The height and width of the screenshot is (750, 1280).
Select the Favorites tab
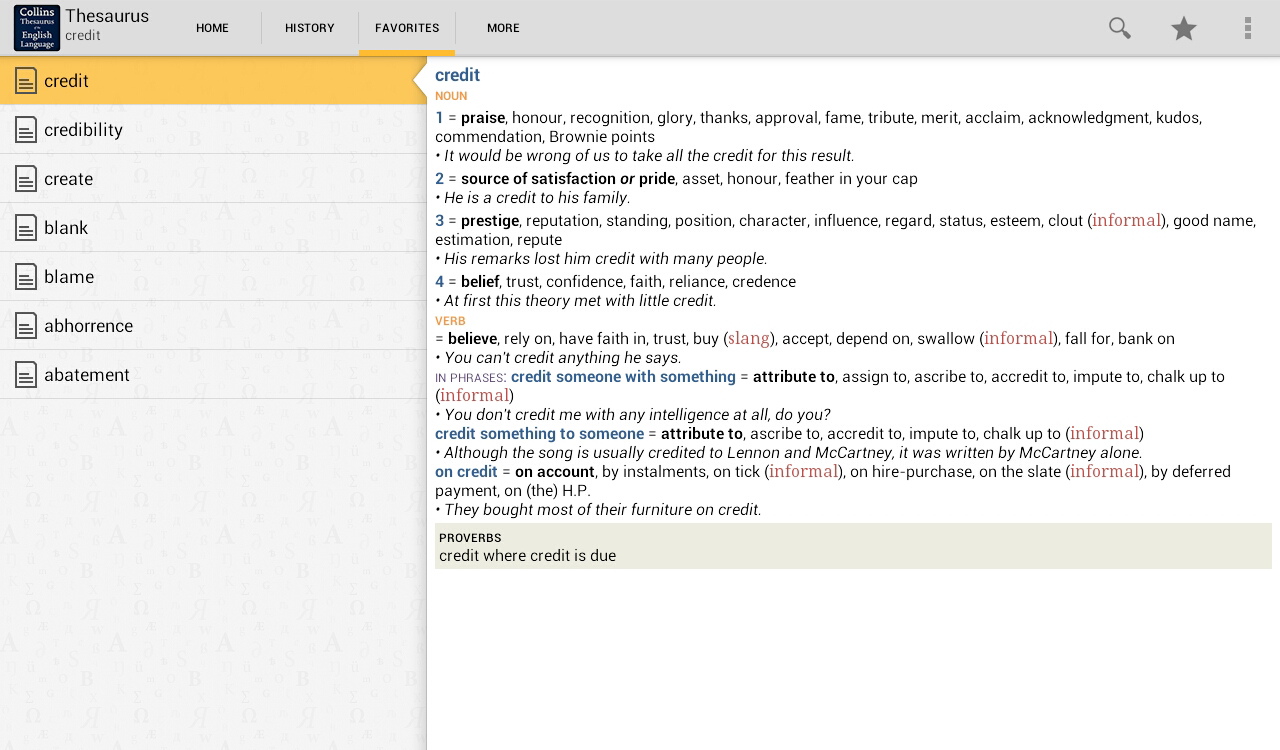(407, 28)
